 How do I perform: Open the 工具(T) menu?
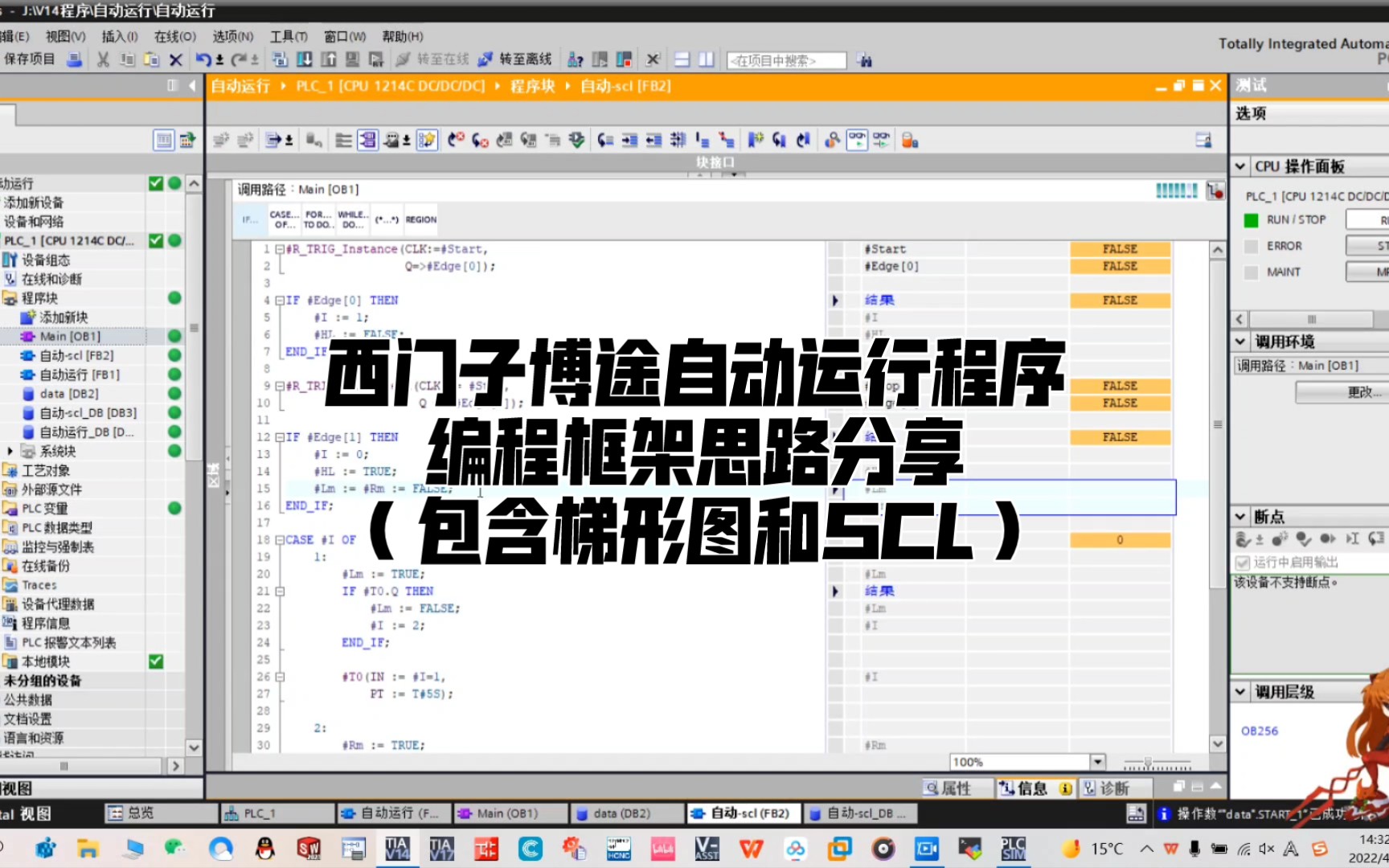point(289,36)
